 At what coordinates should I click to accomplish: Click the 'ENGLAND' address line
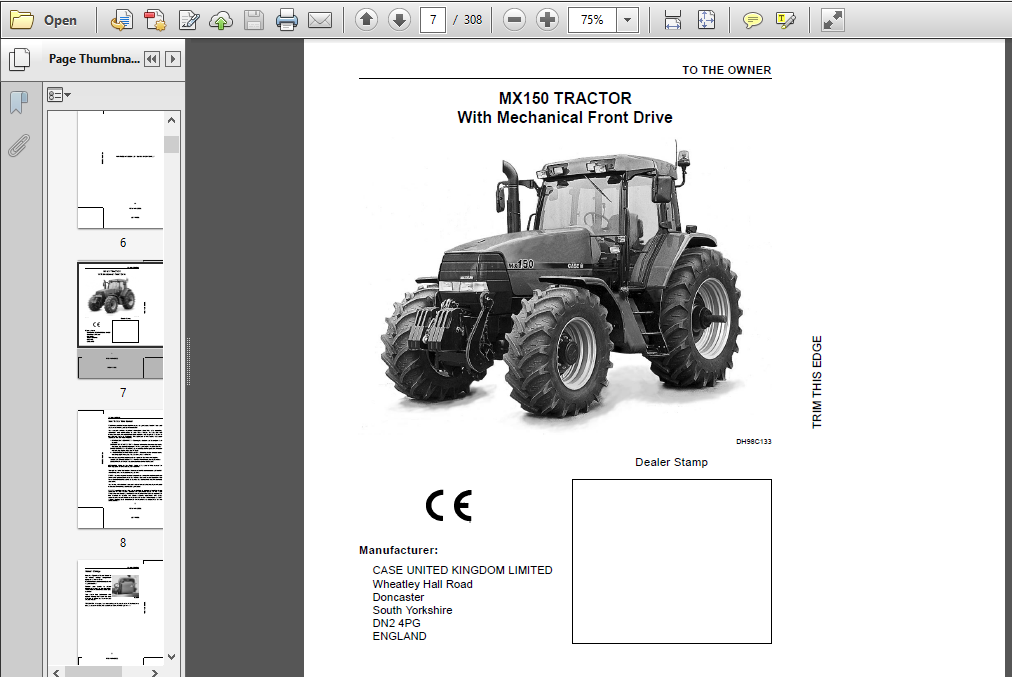point(400,636)
